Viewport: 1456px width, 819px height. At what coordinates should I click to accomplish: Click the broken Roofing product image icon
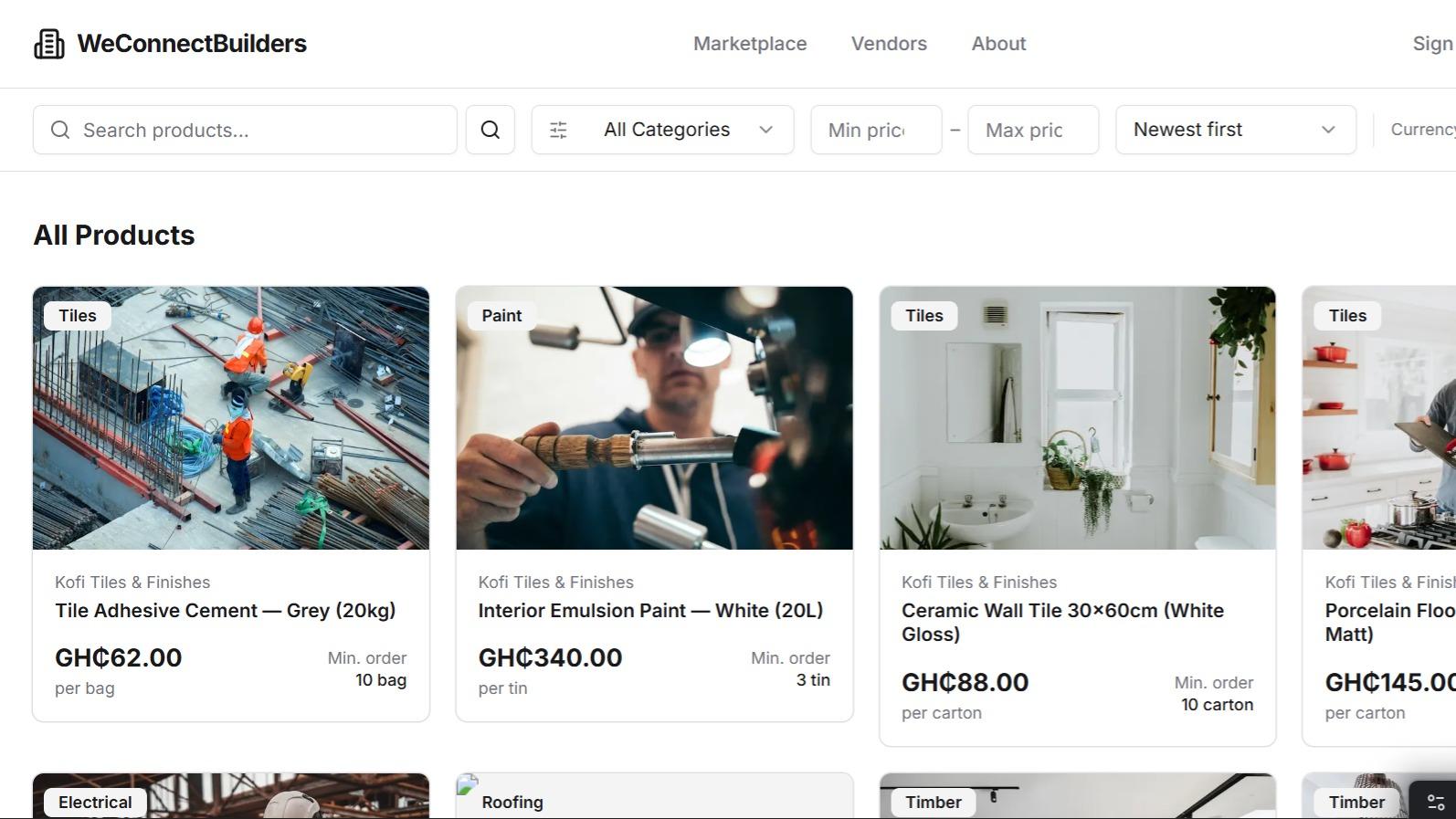(468, 784)
